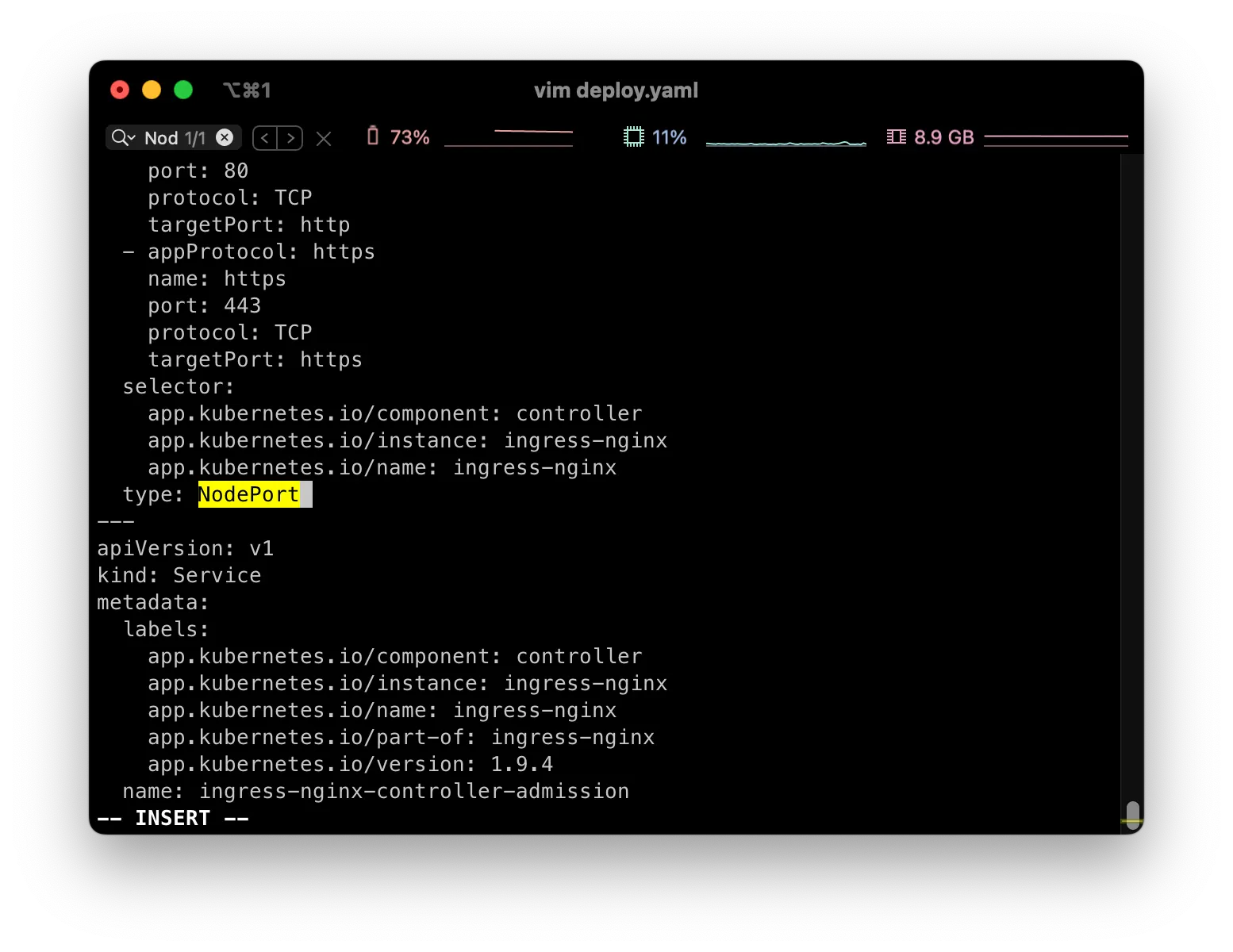
Task: Click the scrollbar thumb at bottom right
Action: [1132, 815]
